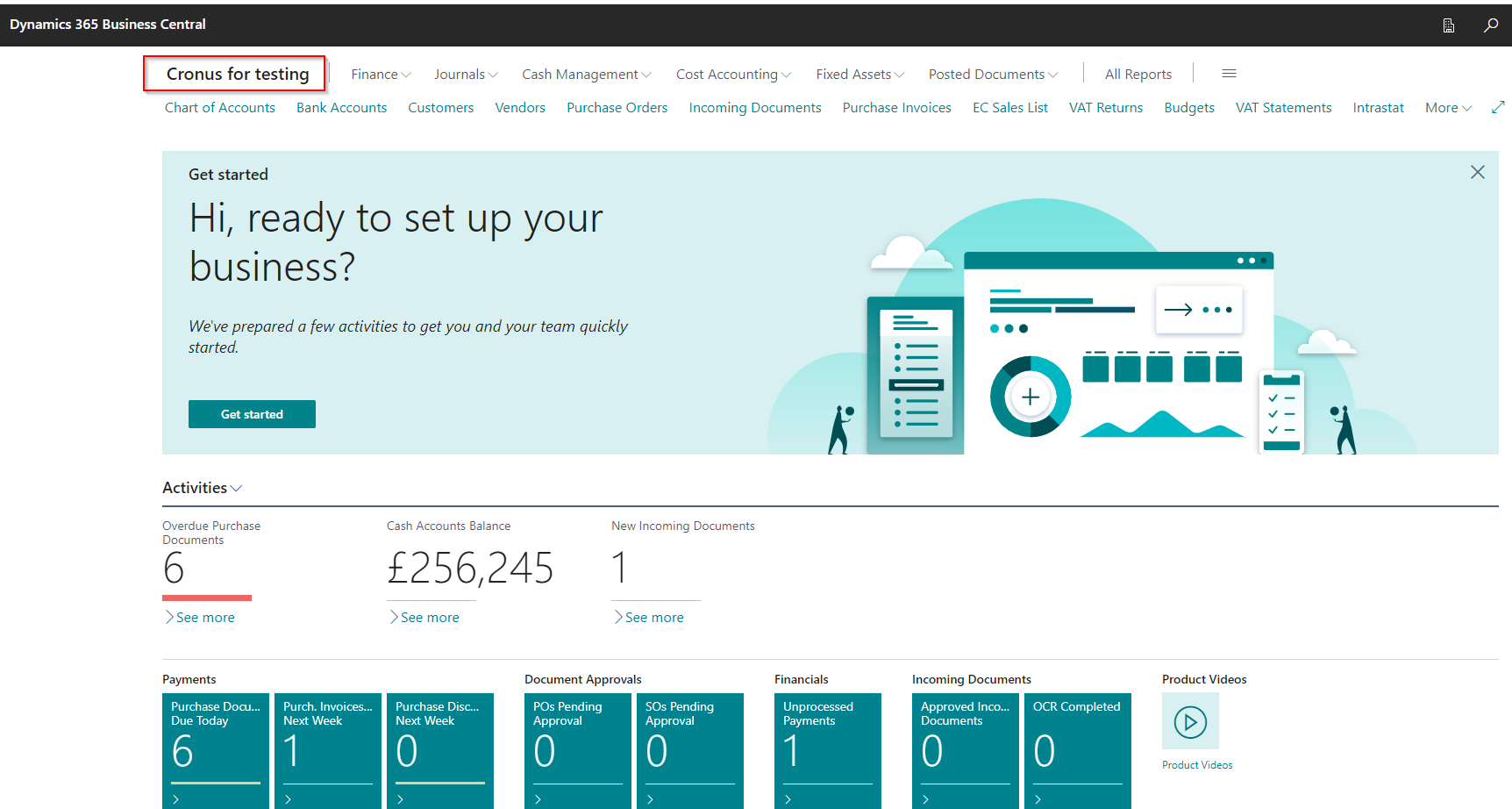
Task: Click arrow on POs Pending Approval tile
Action: pos(538,799)
